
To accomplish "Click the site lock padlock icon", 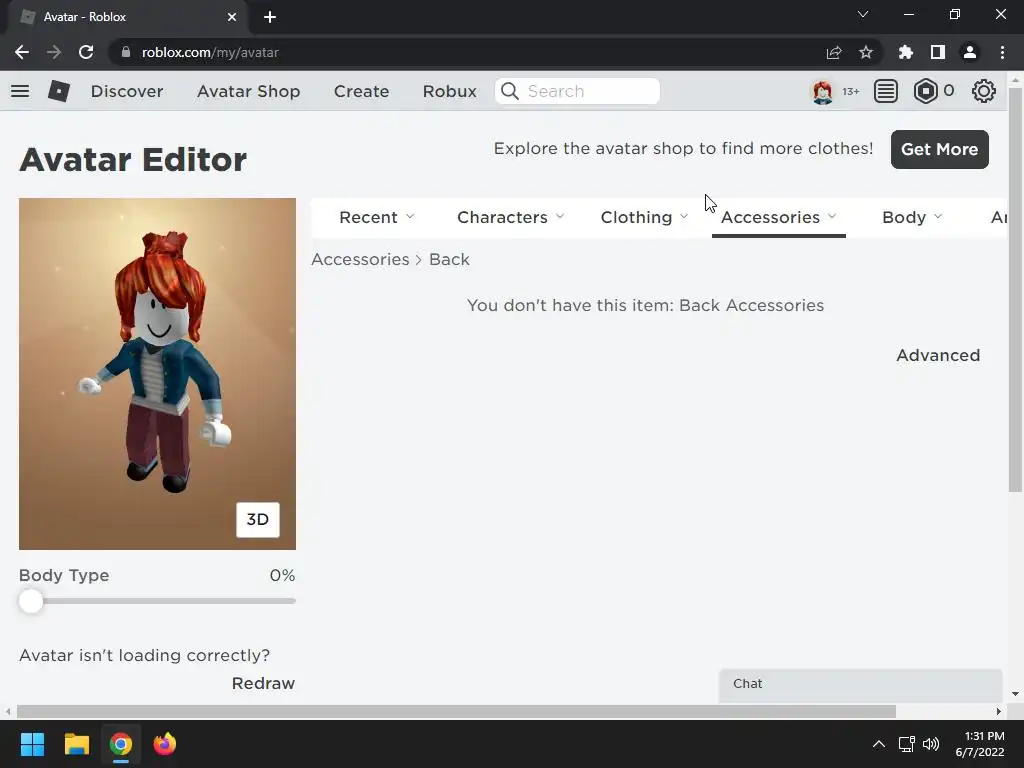I will [x=126, y=52].
